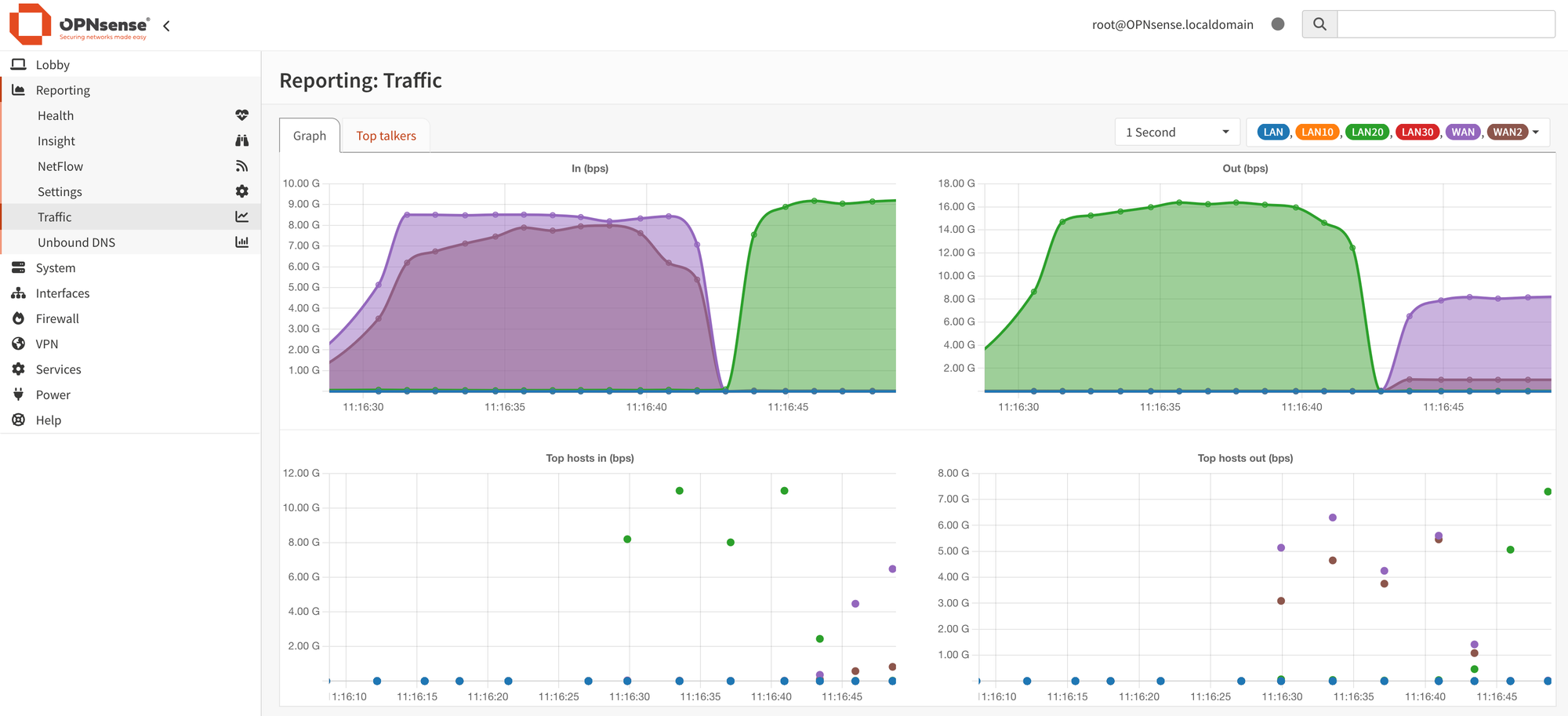The image size is (1568, 716).
Task: Click the Unbound DNS bar chart icon
Action: pos(241,242)
